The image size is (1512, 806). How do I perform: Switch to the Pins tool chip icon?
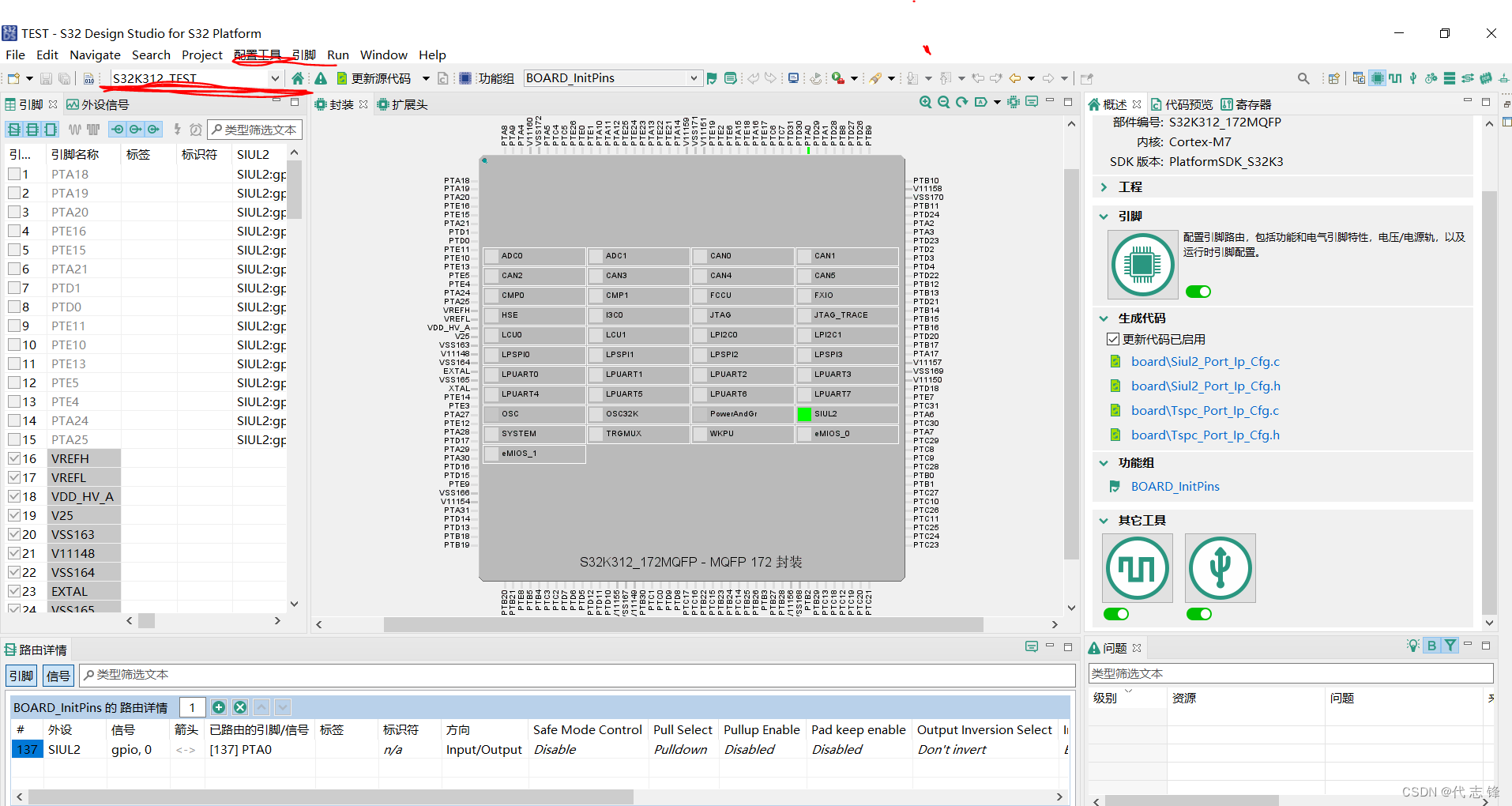[1378, 78]
